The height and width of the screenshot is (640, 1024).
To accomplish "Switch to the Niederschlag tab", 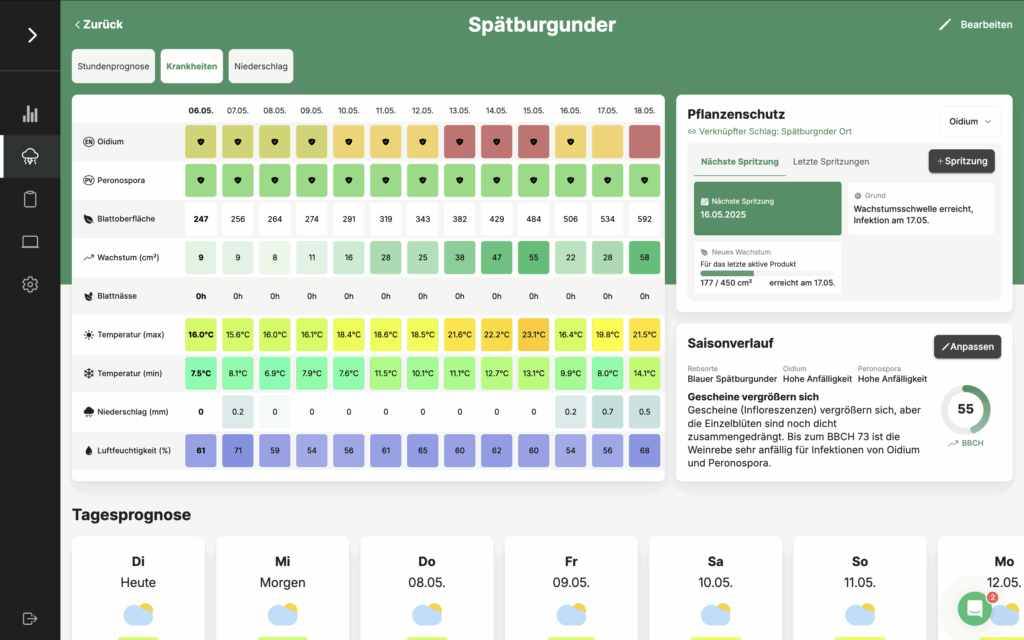I will [x=261, y=66].
